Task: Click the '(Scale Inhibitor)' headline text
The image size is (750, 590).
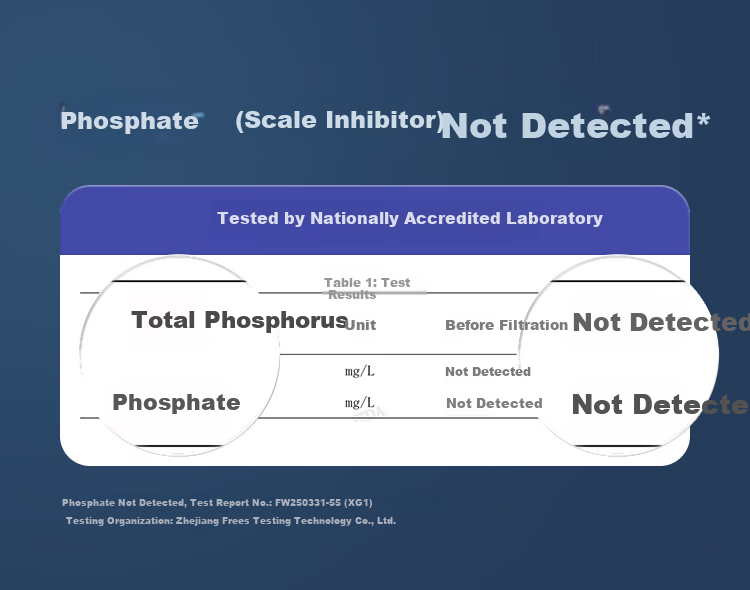Action: tap(340, 120)
